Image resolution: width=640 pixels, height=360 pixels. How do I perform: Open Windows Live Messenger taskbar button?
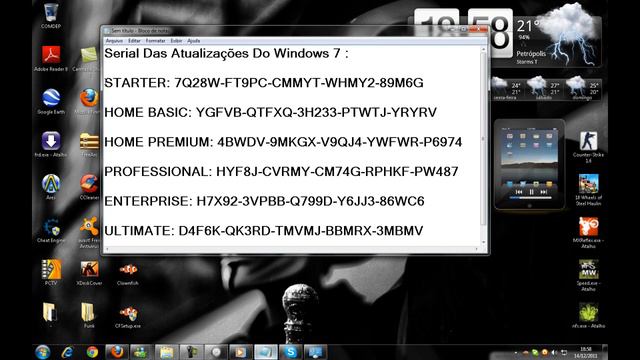click(141, 352)
